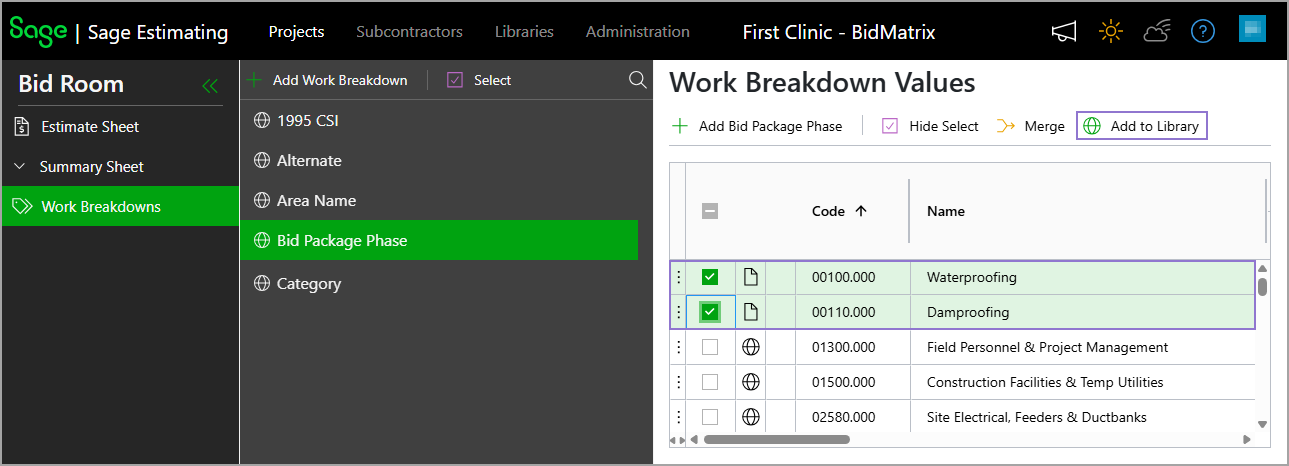
Task: Check the Field Personnel row checkbox
Action: coord(710,347)
